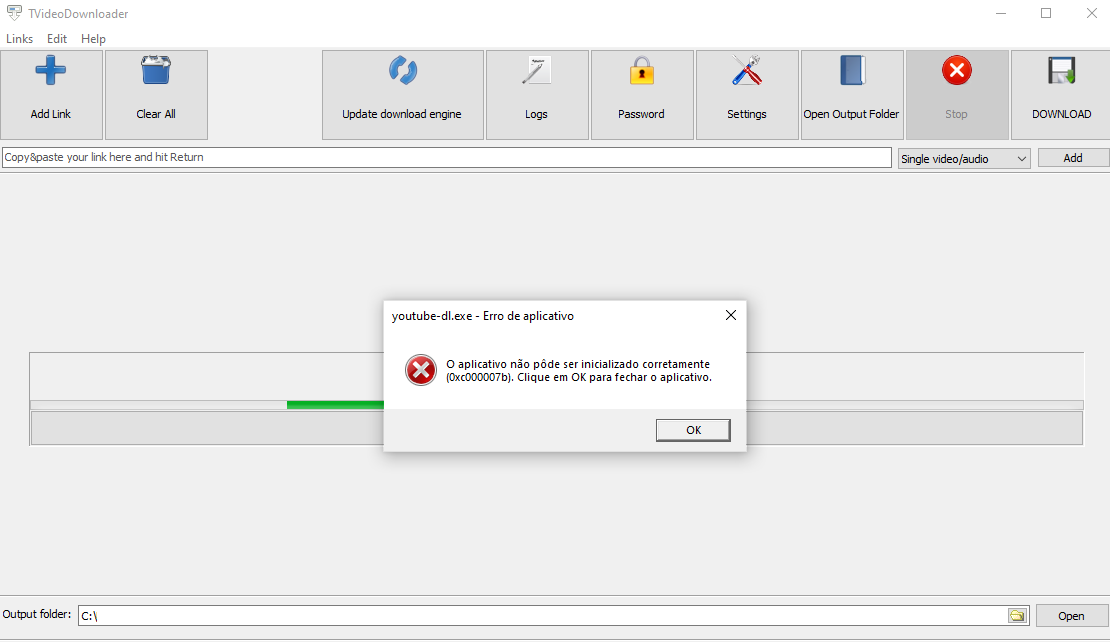
Task: Click the Output folder label
Action: pos(37,614)
